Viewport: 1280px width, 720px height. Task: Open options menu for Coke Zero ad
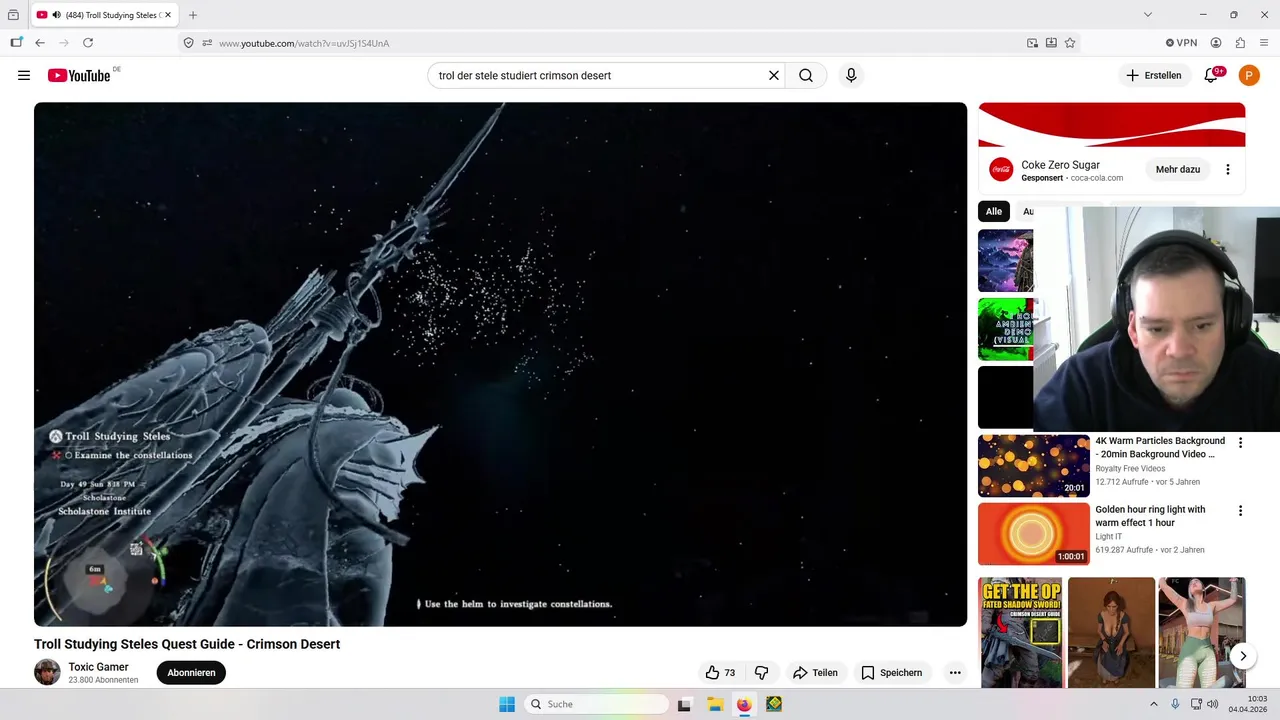[1228, 170]
